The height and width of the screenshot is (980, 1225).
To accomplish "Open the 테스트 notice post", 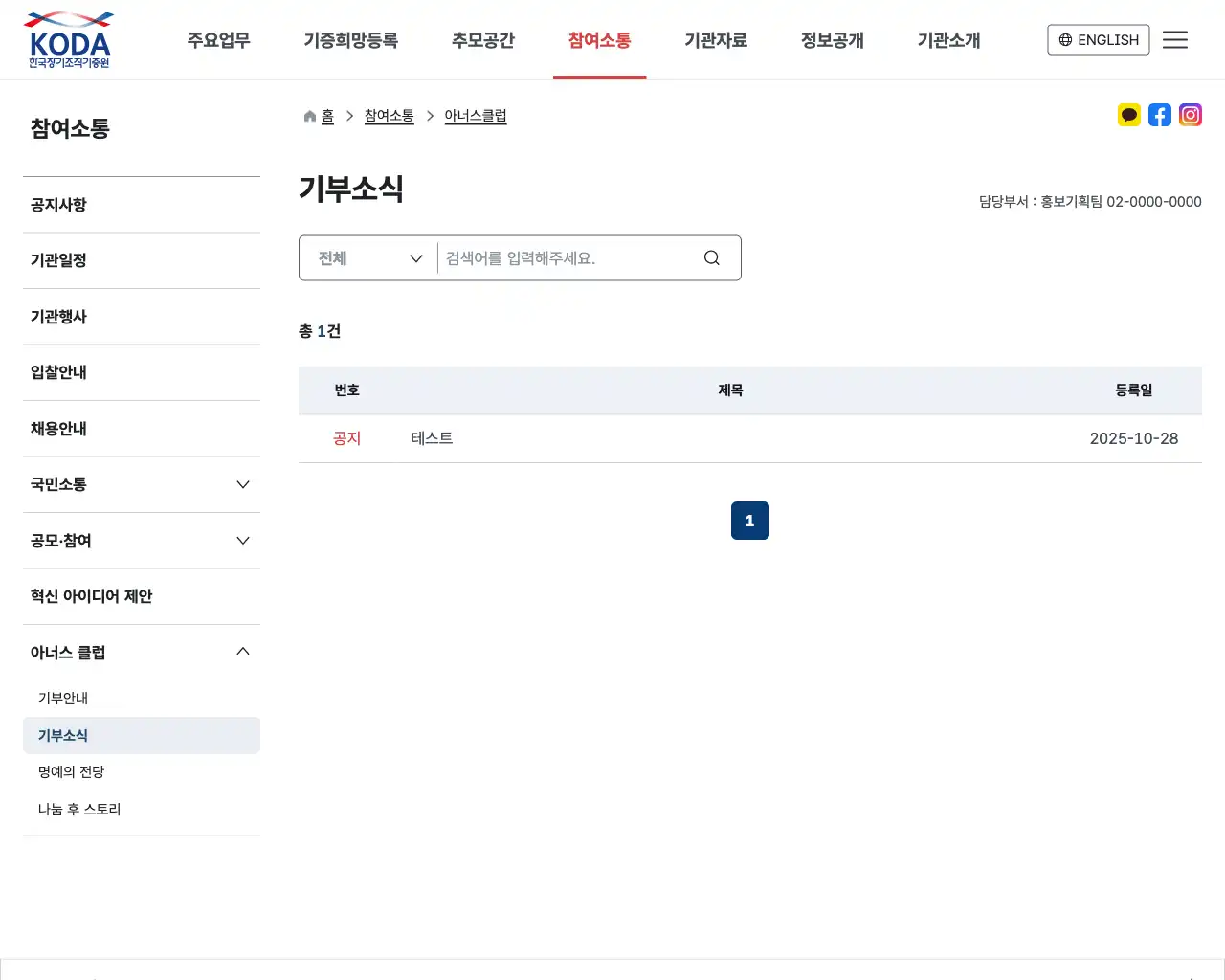I will point(432,437).
